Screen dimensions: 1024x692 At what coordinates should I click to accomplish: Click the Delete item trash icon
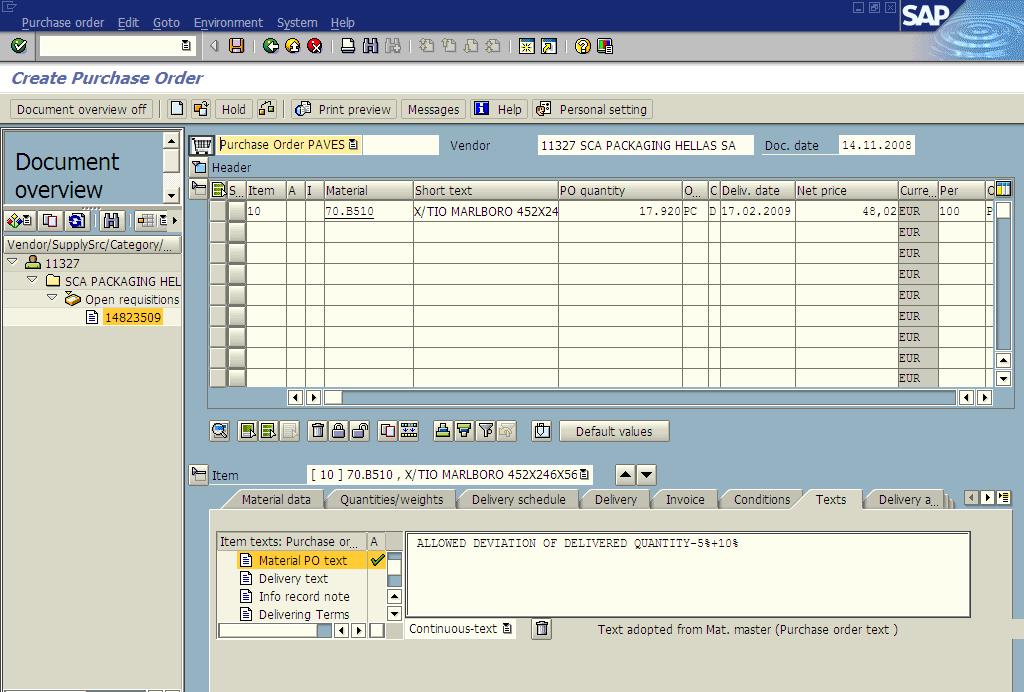pyautogui.click(x=317, y=430)
